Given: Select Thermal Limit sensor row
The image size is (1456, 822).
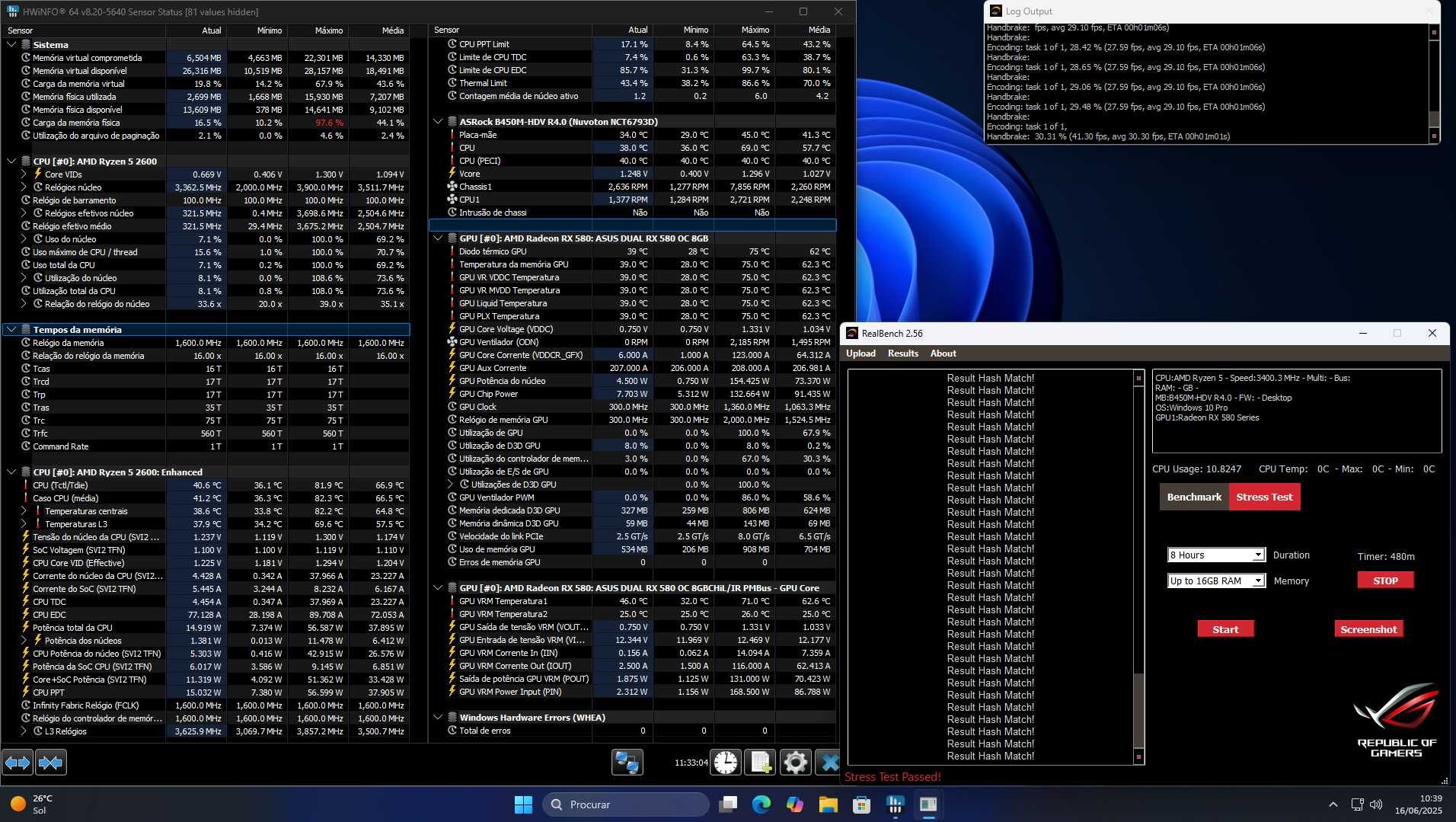Looking at the screenshot, I should (632, 83).
